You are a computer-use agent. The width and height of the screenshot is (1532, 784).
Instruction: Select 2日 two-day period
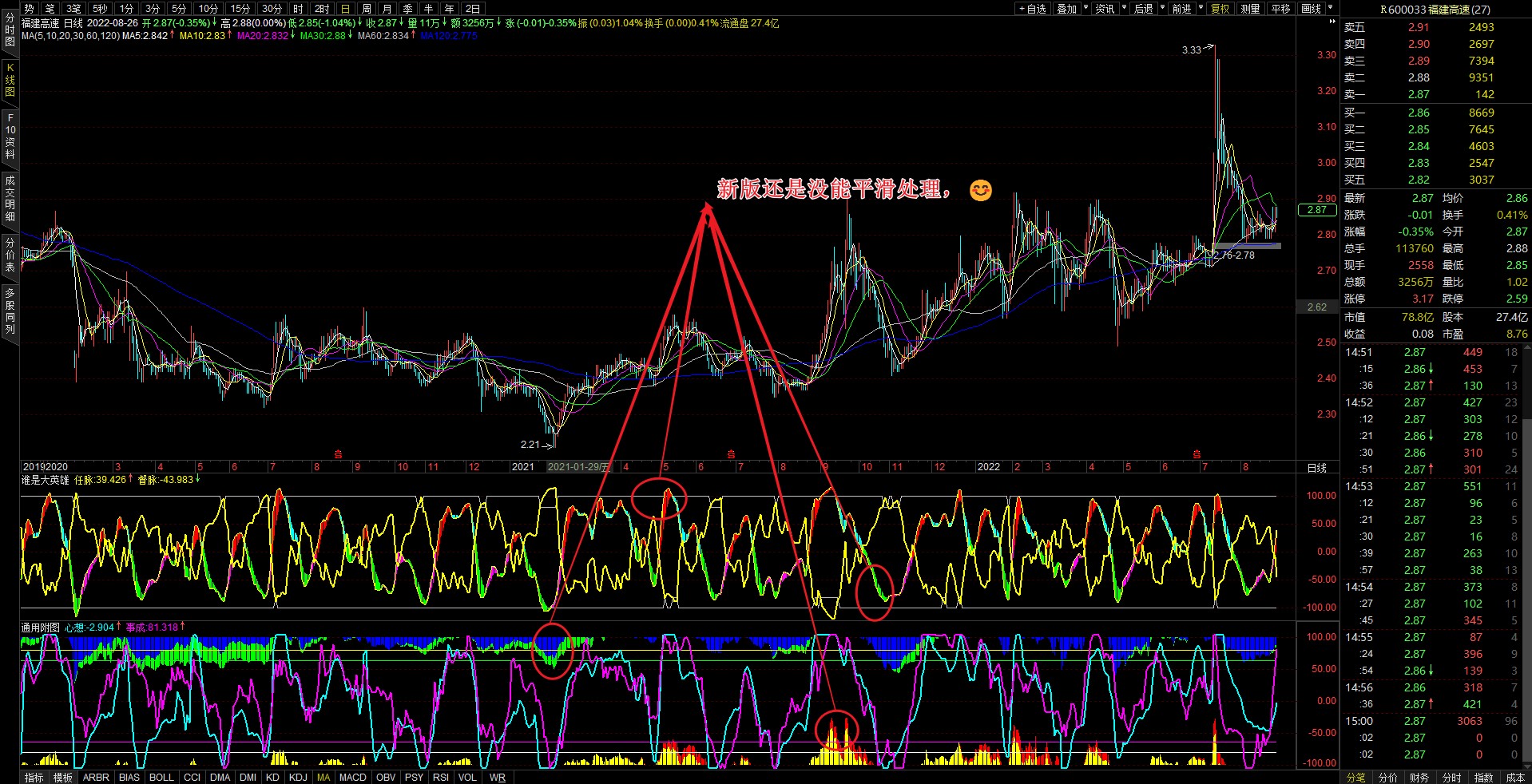(x=473, y=9)
